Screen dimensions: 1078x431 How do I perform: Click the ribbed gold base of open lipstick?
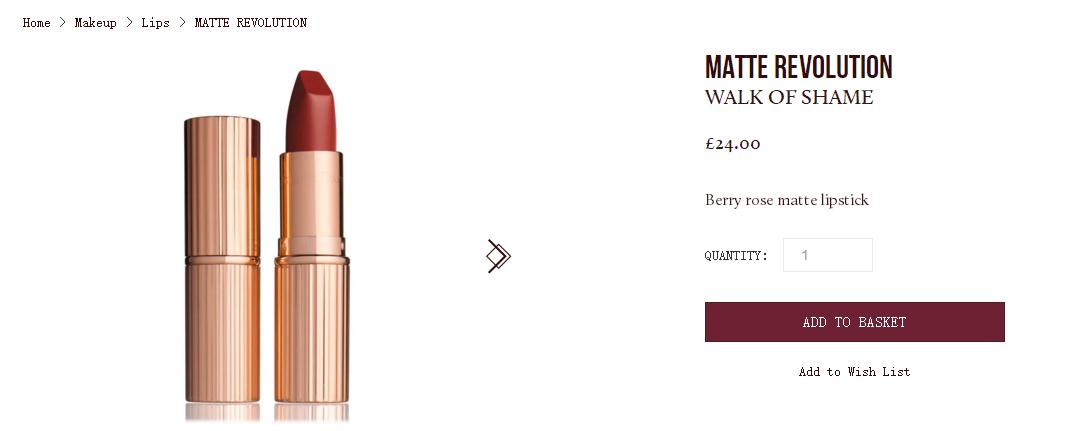[311, 330]
